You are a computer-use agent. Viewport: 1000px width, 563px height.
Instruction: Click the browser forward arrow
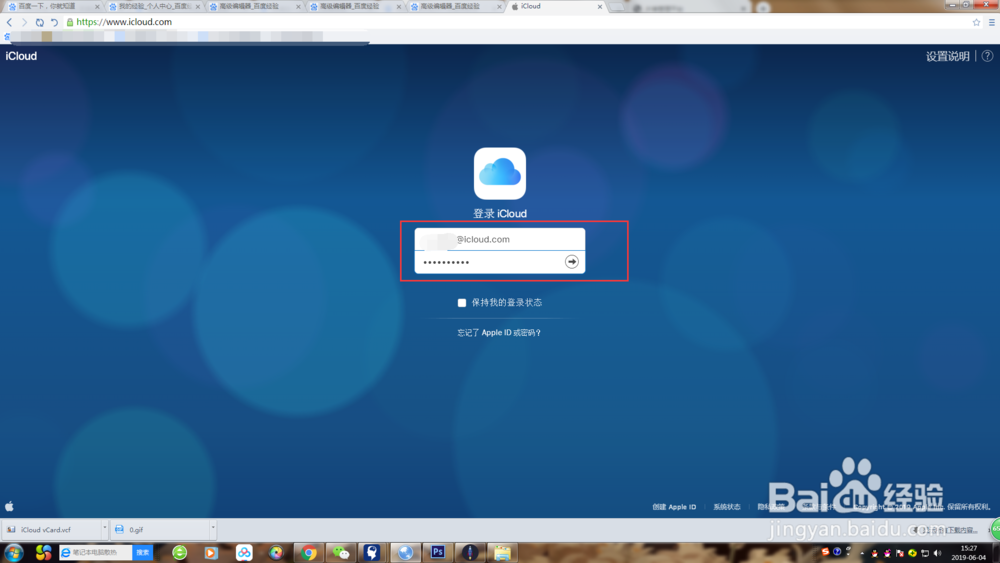tap(24, 22)
